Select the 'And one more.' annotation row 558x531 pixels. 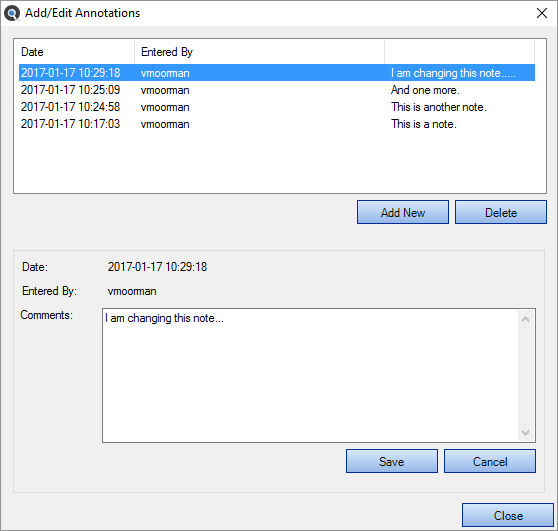pos(277,90)
